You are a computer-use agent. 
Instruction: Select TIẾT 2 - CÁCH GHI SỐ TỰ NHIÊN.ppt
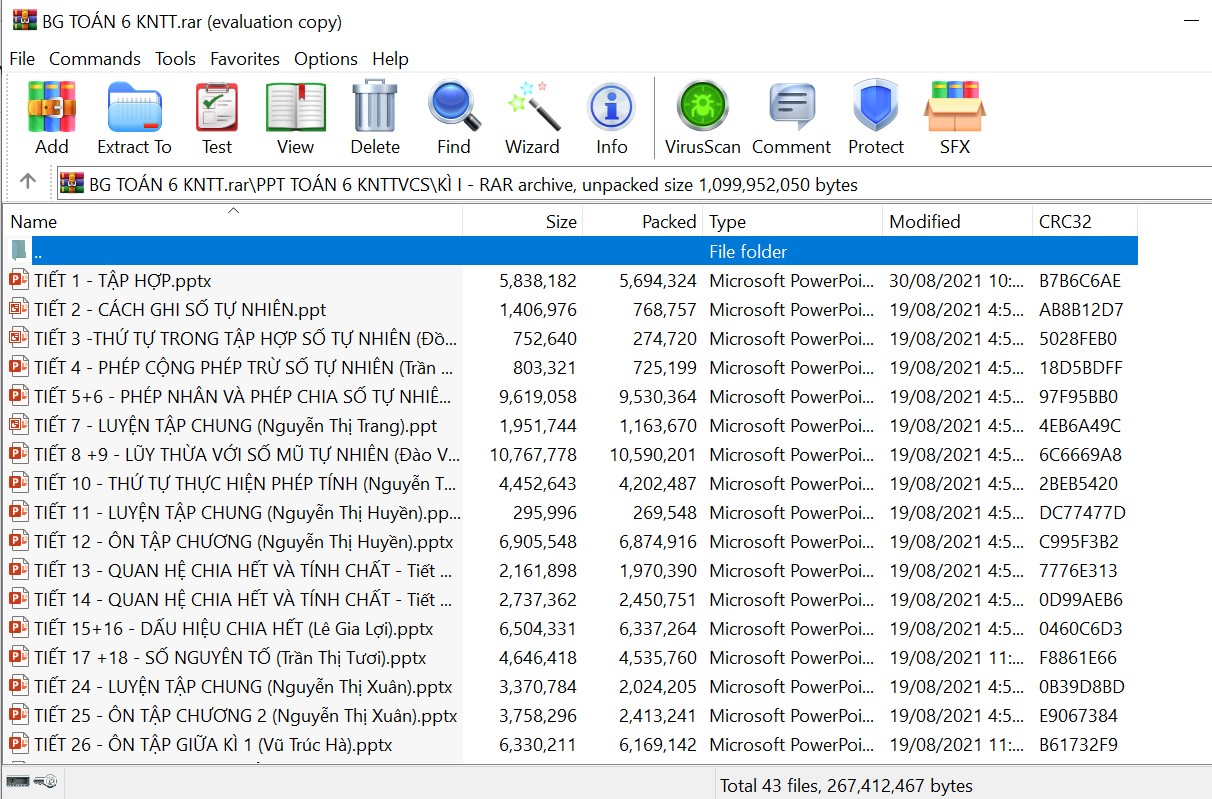pos(571,309)
